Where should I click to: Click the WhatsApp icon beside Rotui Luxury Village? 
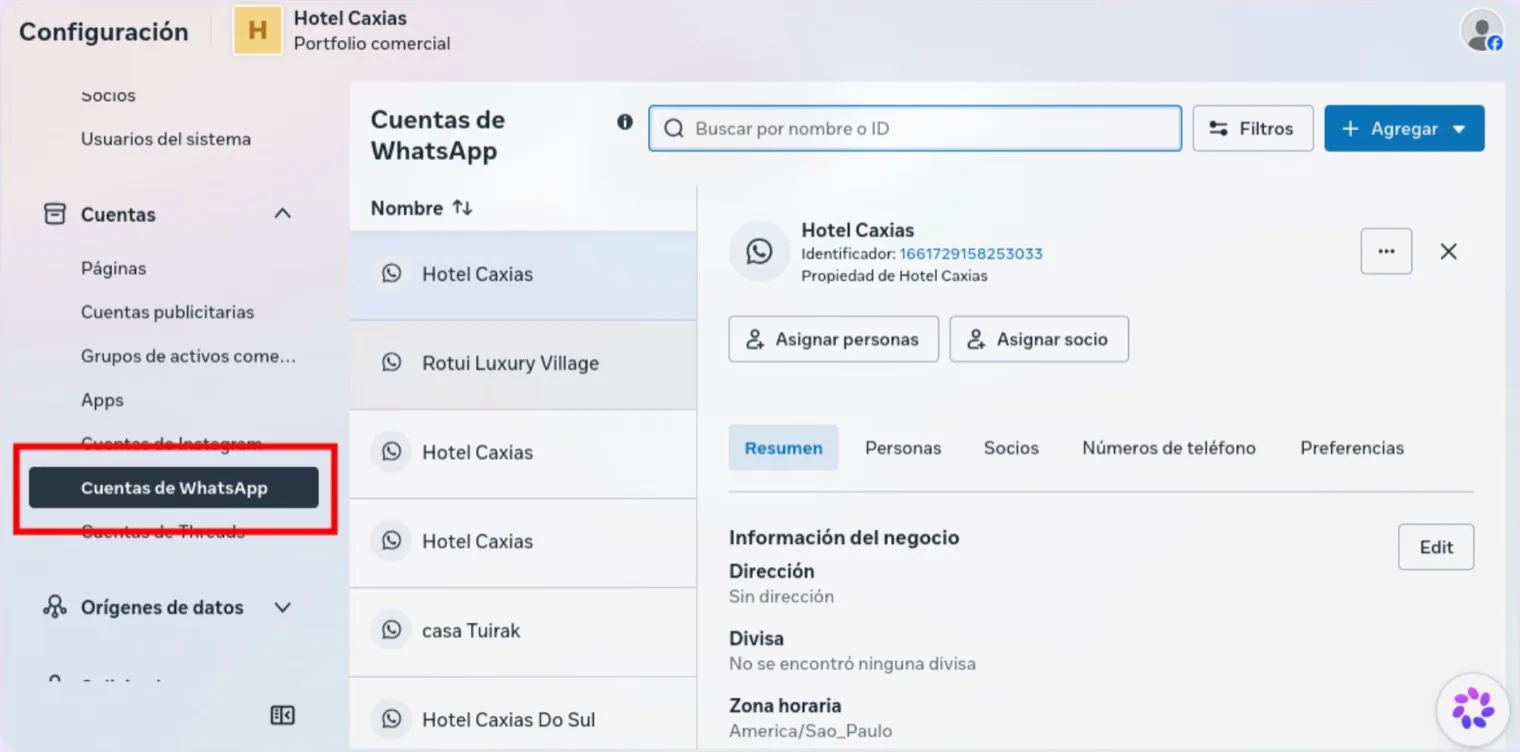coord(392,363)
